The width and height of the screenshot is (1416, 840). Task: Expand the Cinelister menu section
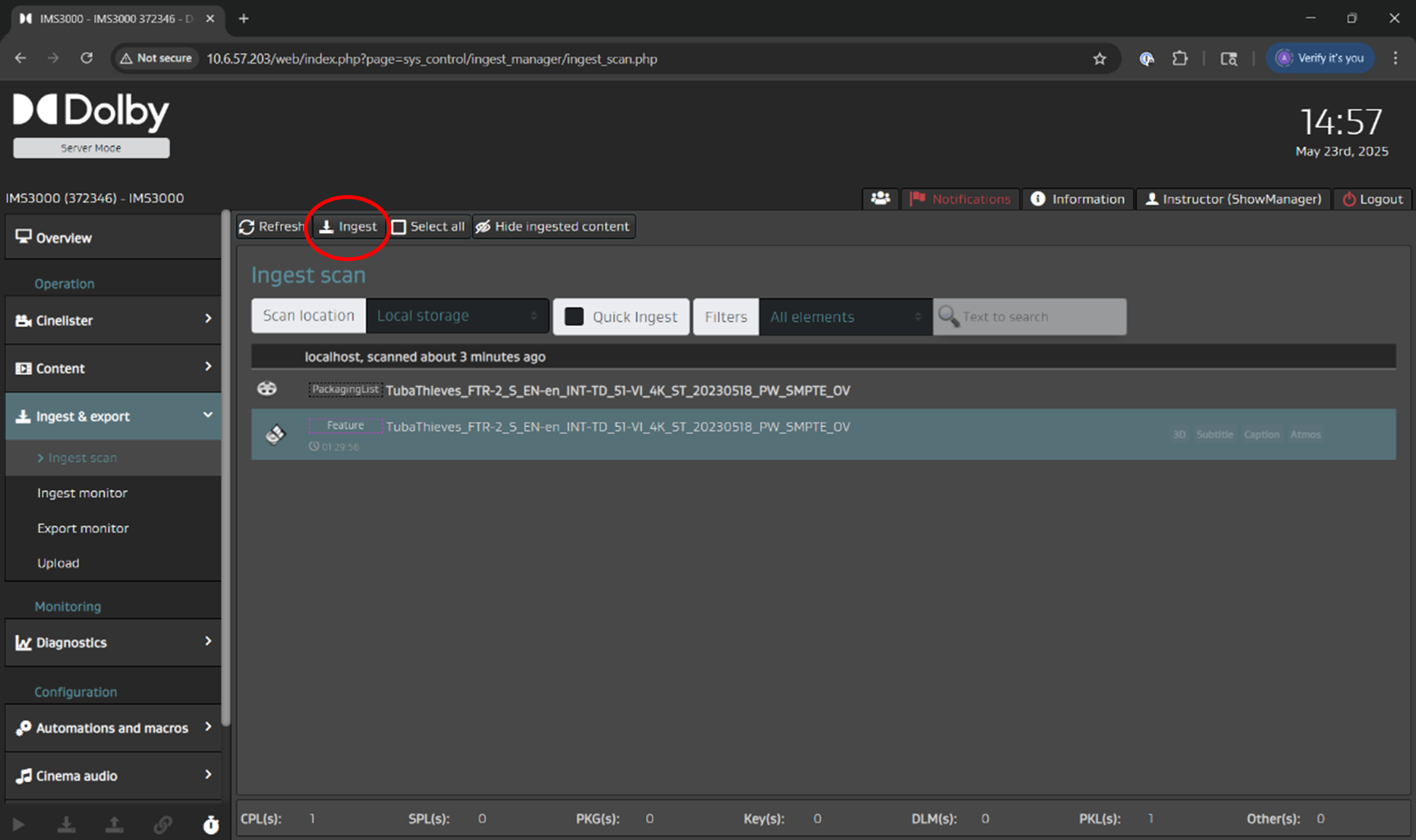113,320
